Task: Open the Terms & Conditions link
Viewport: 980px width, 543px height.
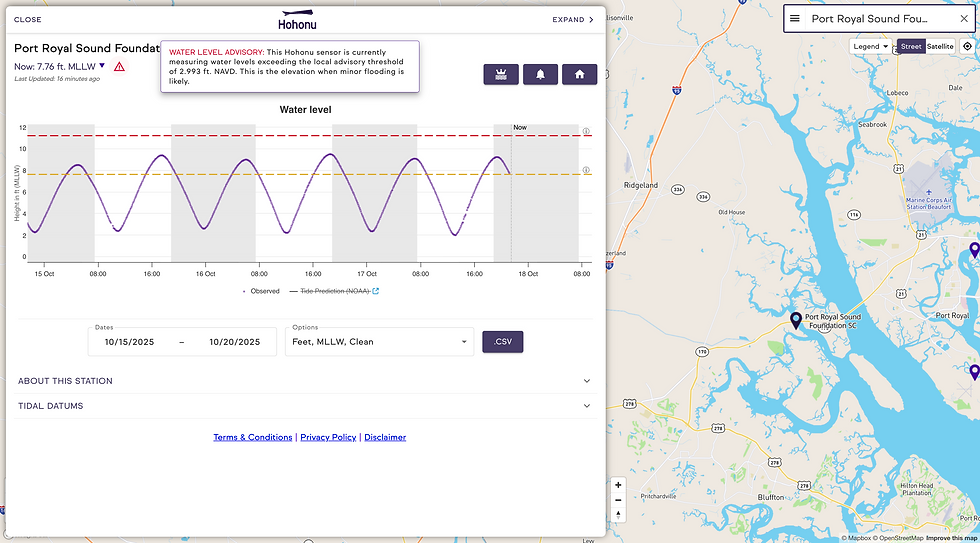Action: 252,437
